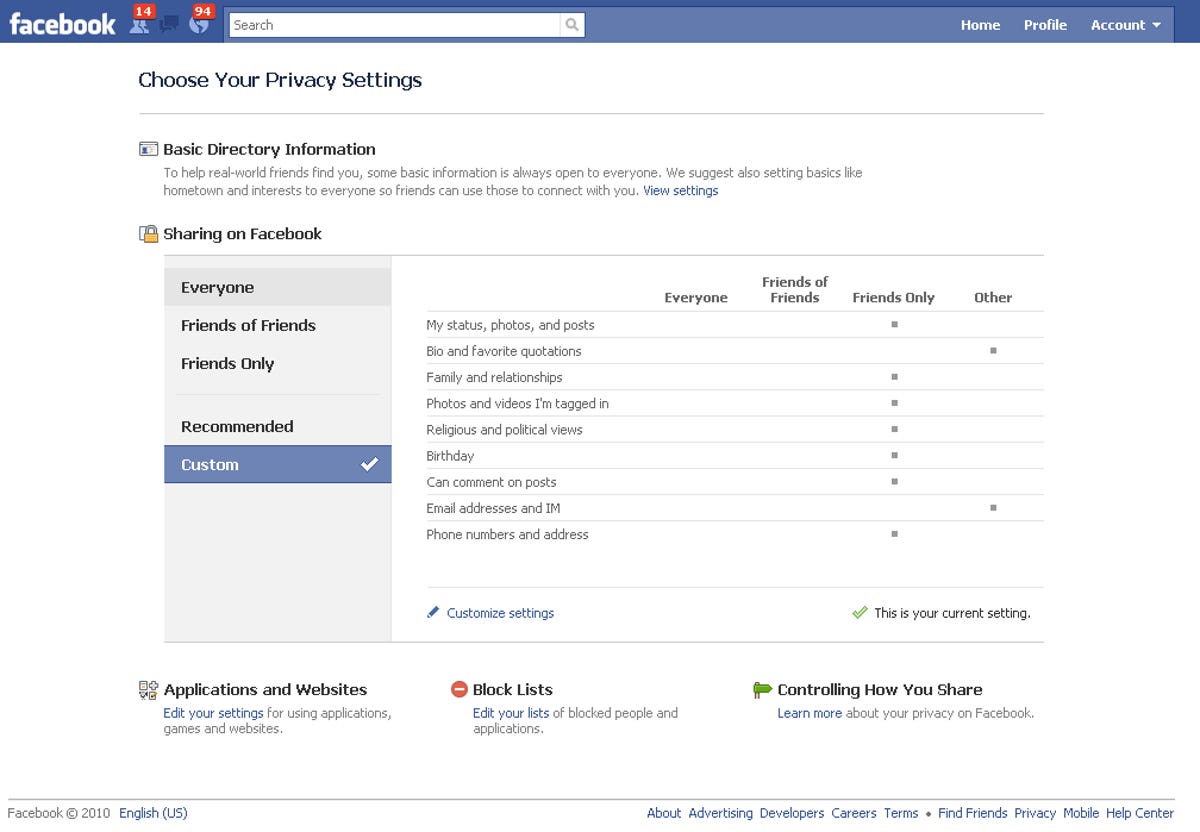This screenshot has width=1200, height=832.
Task: Open View settings for Basic Directory Information
Action: [681, 190]
